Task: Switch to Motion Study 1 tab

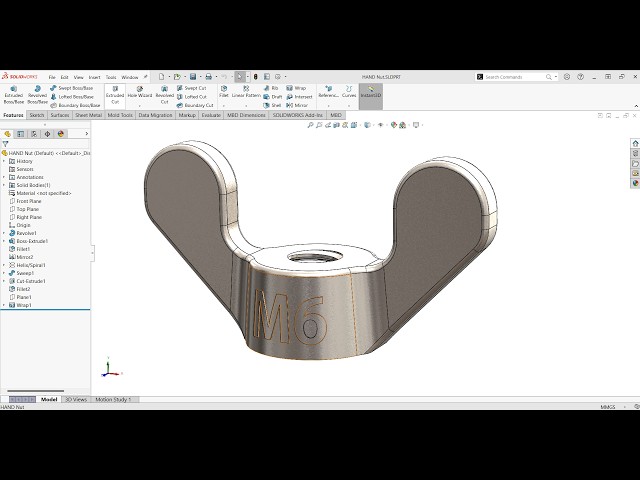Action: coord(113,400)
